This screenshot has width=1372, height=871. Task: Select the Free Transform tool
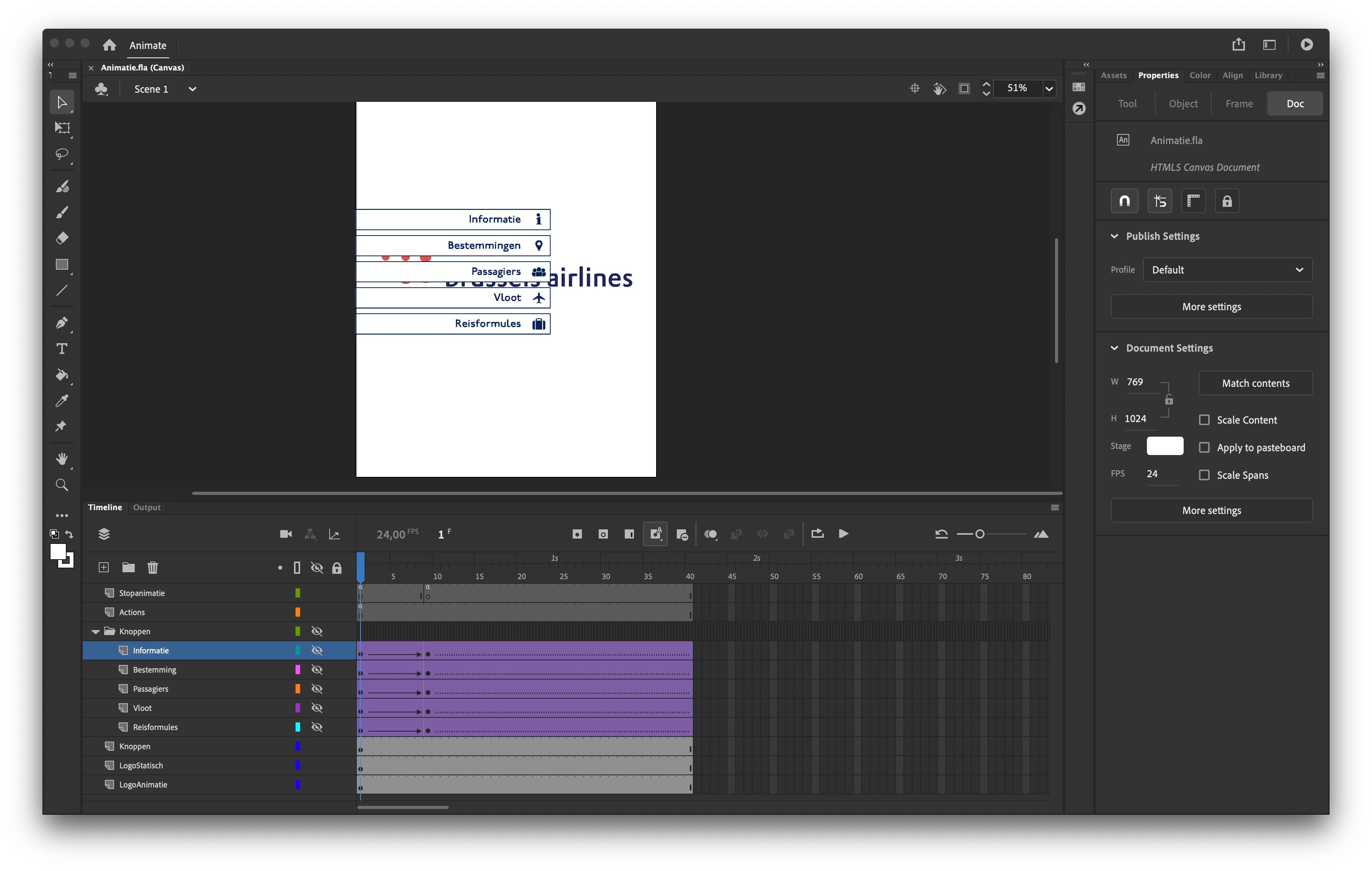tap(62, 128)
